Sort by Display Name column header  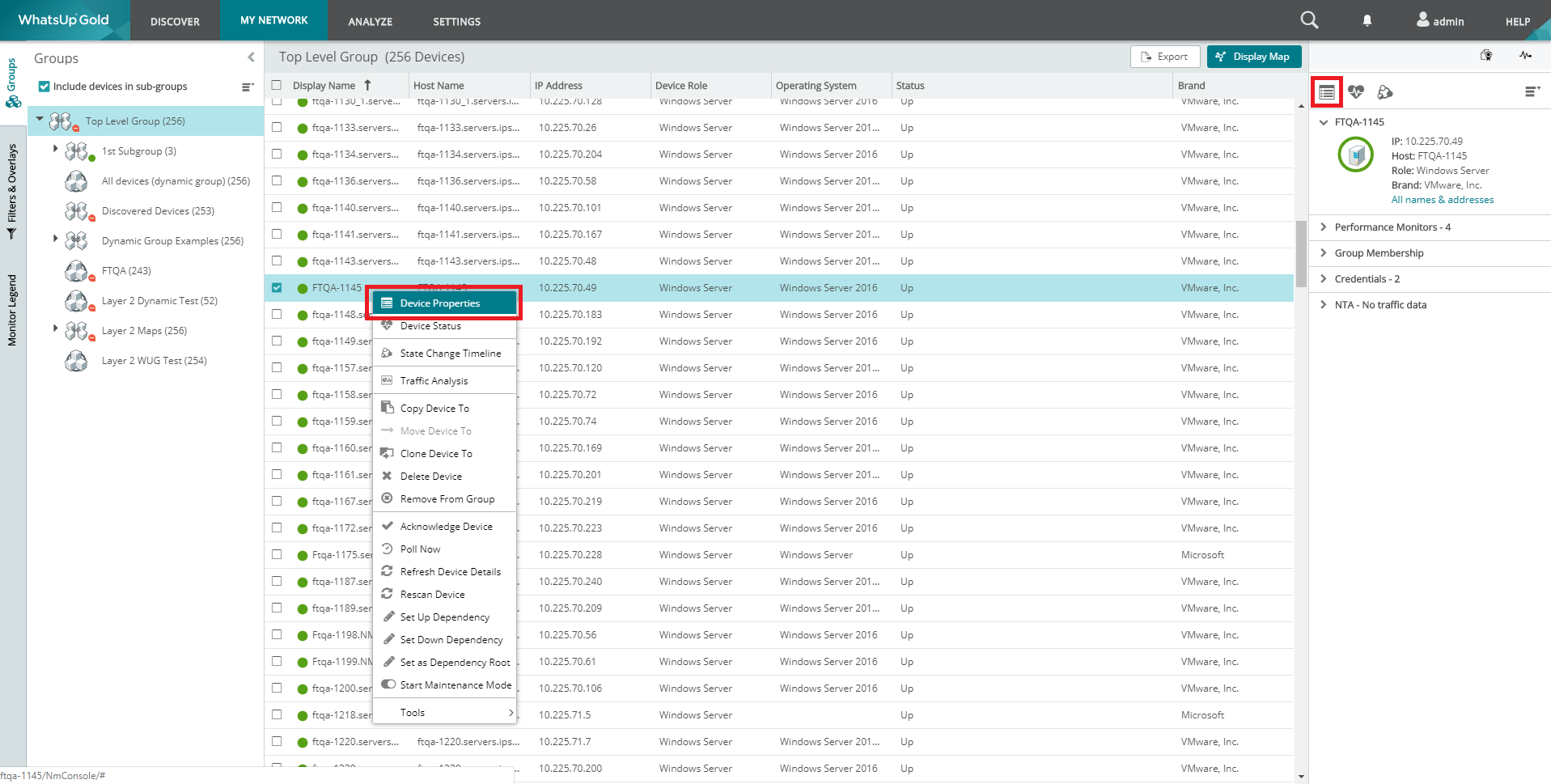tap(324, 86)
